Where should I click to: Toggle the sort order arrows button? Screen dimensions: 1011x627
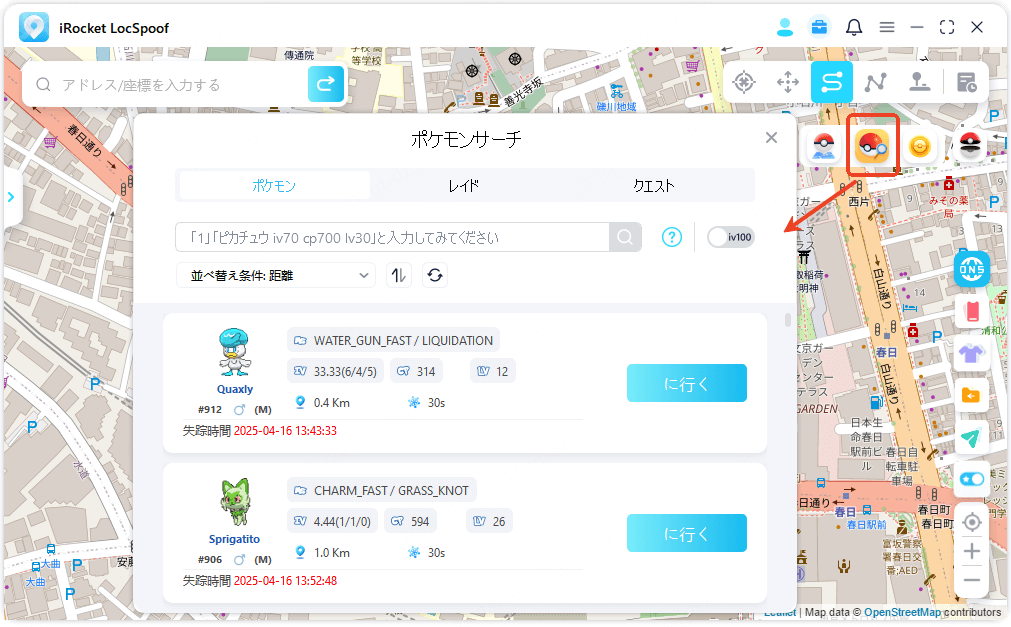pos(398,275)
